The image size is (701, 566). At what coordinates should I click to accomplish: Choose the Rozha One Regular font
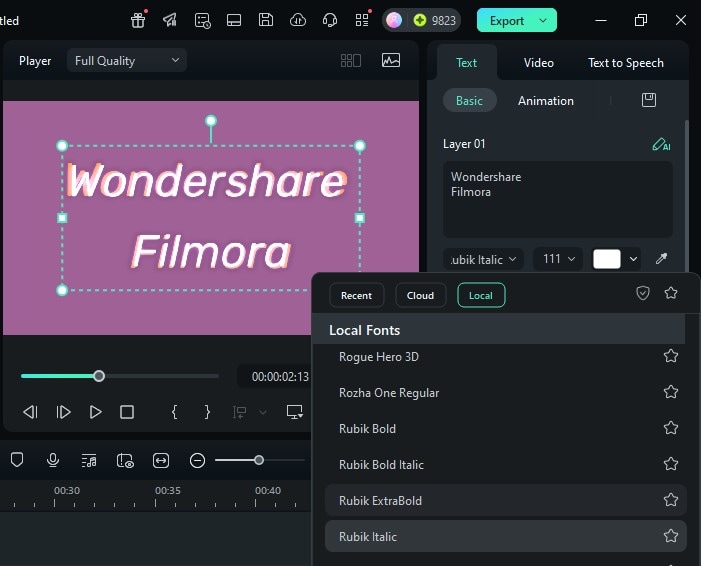click(x=506, y=393)
